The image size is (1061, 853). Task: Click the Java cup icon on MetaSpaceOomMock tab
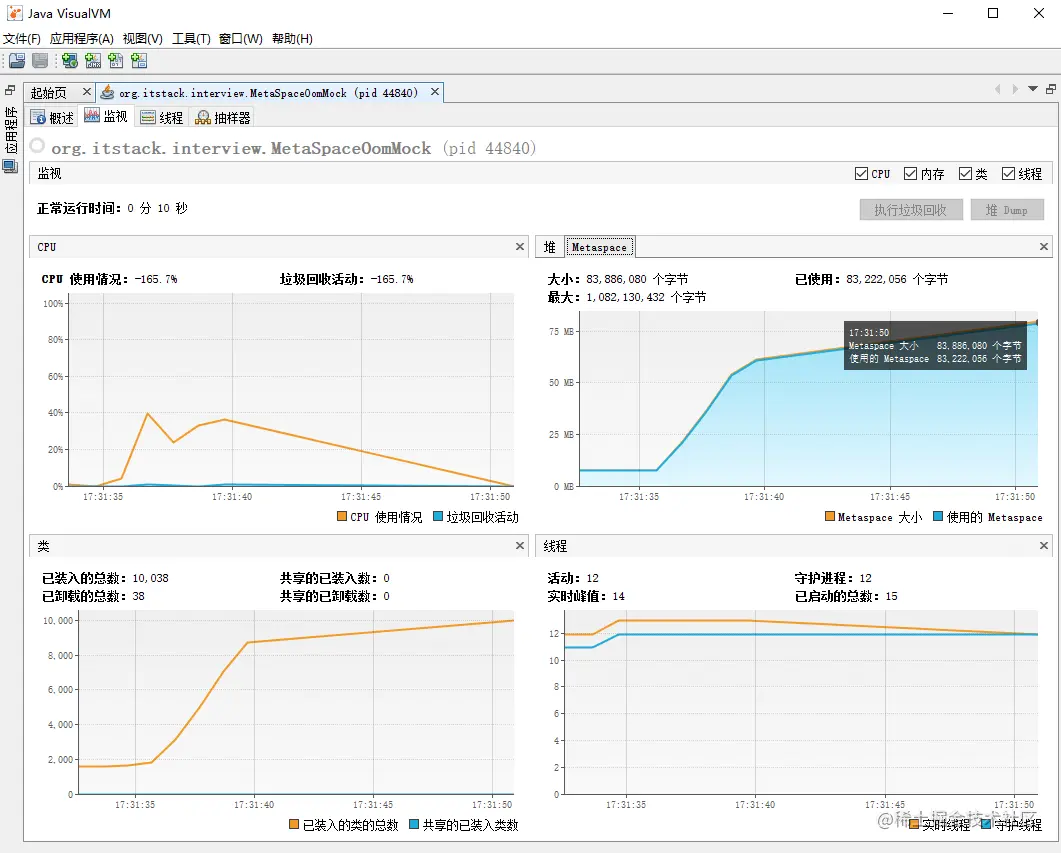coord(108,90)
